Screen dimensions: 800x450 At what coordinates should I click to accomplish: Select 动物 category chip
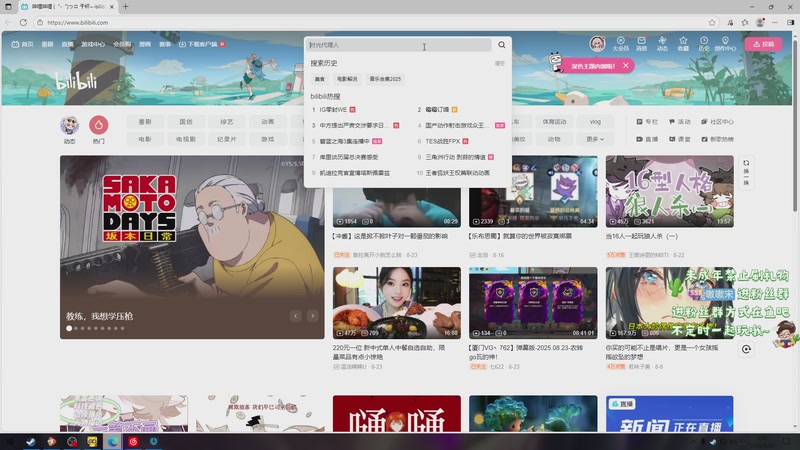(x=554, y=139)
